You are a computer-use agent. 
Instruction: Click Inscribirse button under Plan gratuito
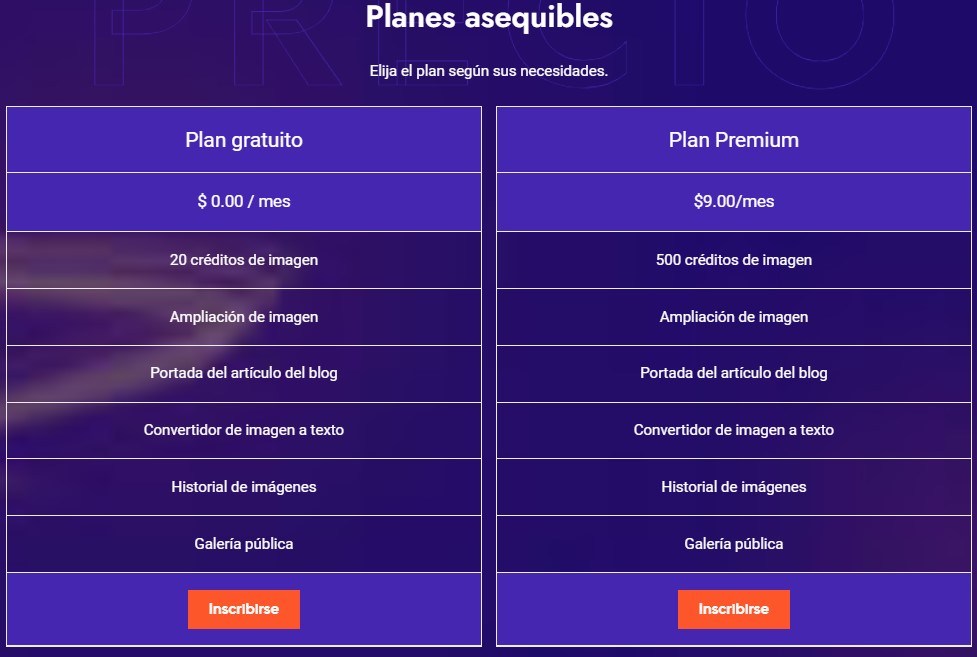point(244,609)
